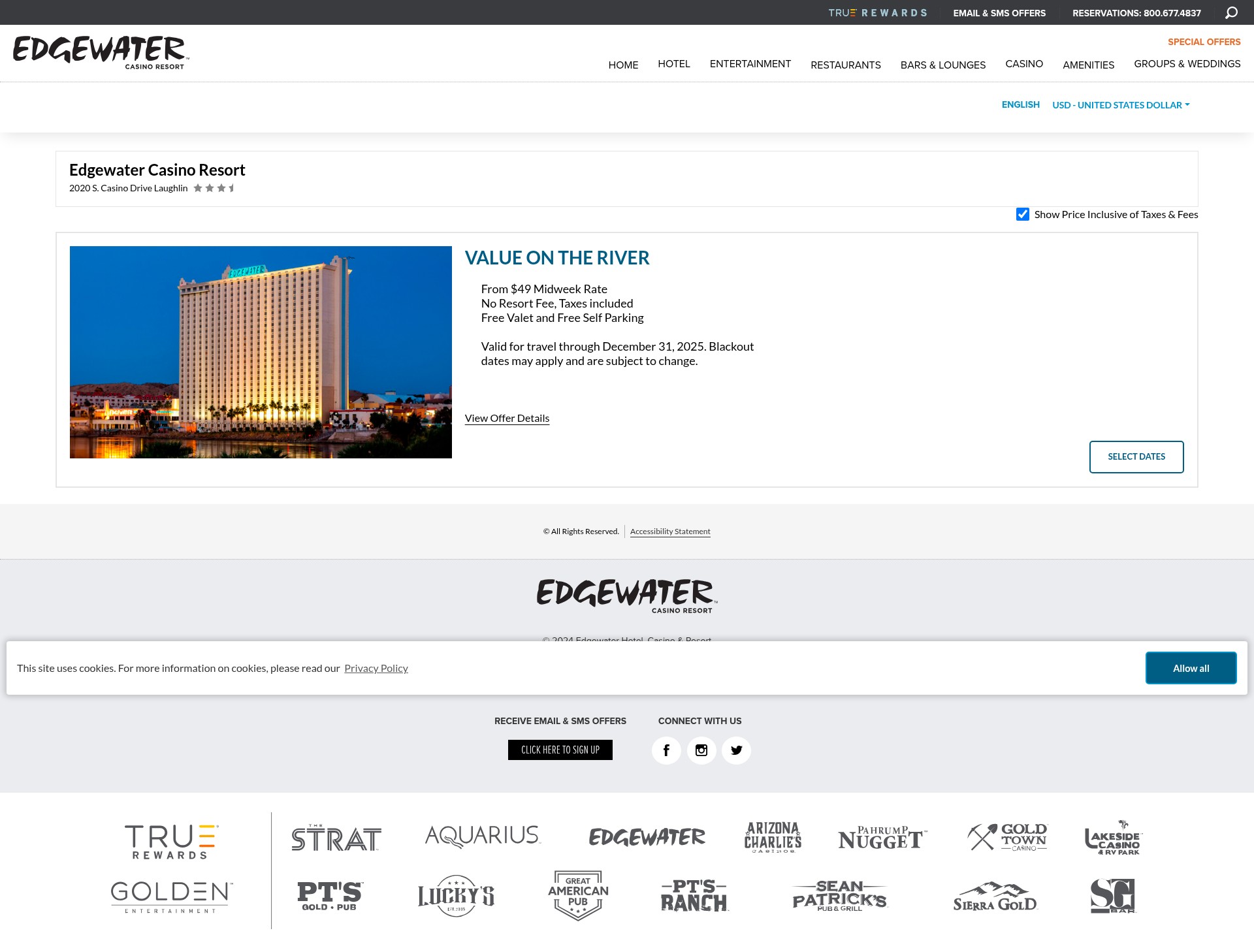Image resolution: width=1254 pixels, height=952 pixels.
Task: Click the True Rewards footer logo
Action: click(x=171, y=842)
